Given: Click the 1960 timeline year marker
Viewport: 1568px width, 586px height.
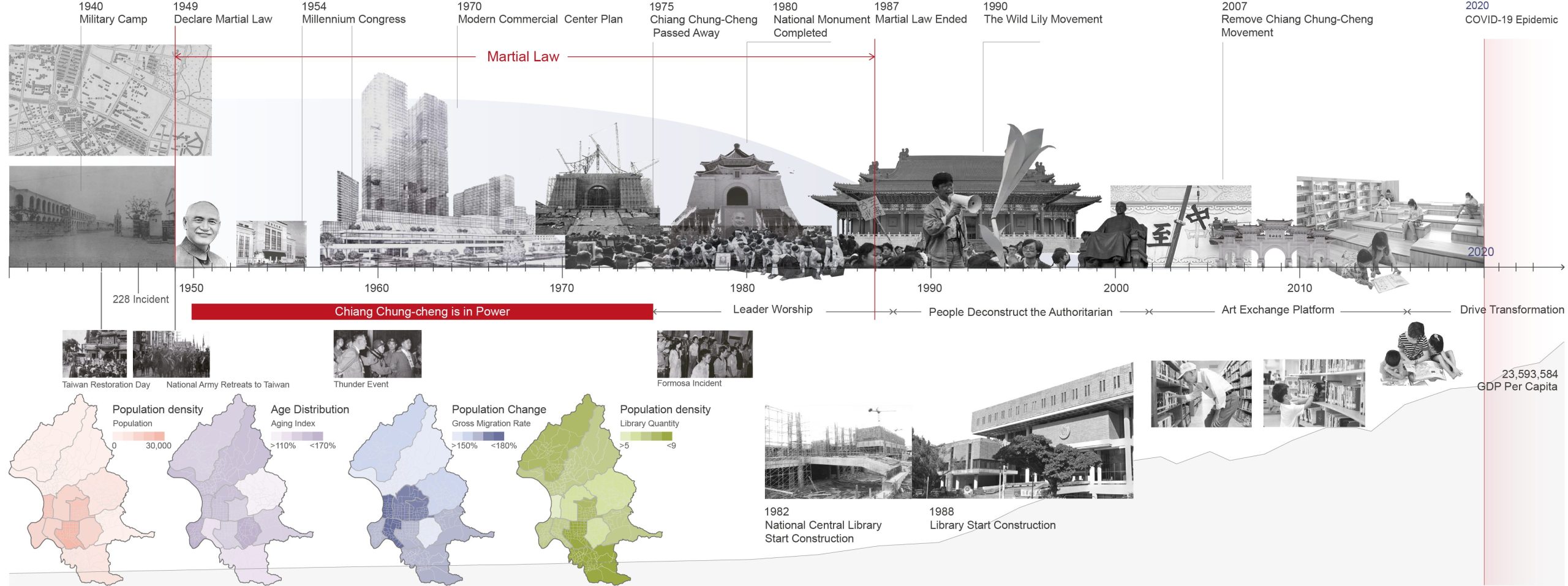Looking at the screenshot, I should click(376, 288).
